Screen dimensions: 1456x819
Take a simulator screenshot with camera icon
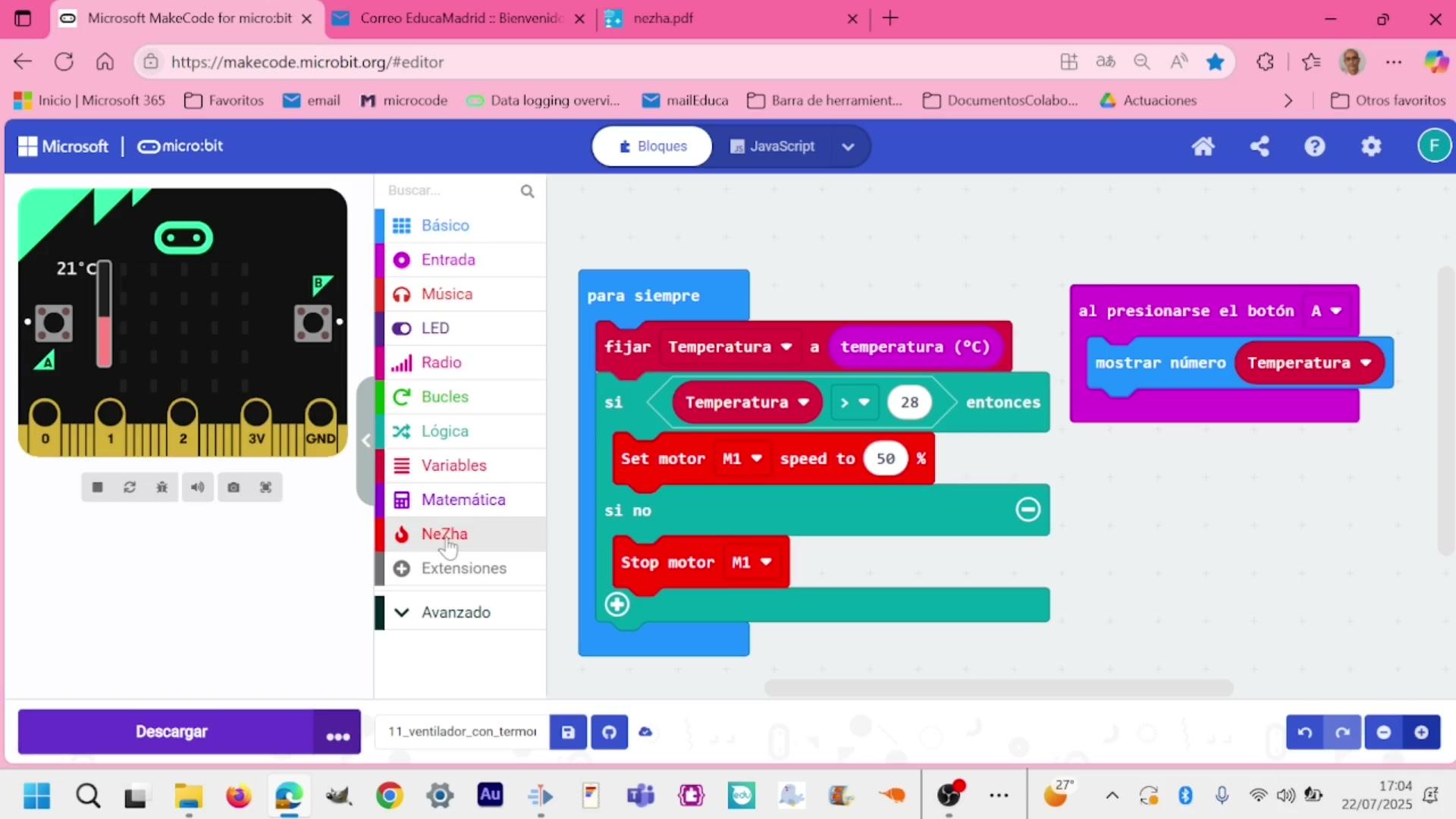pos(234,488)
